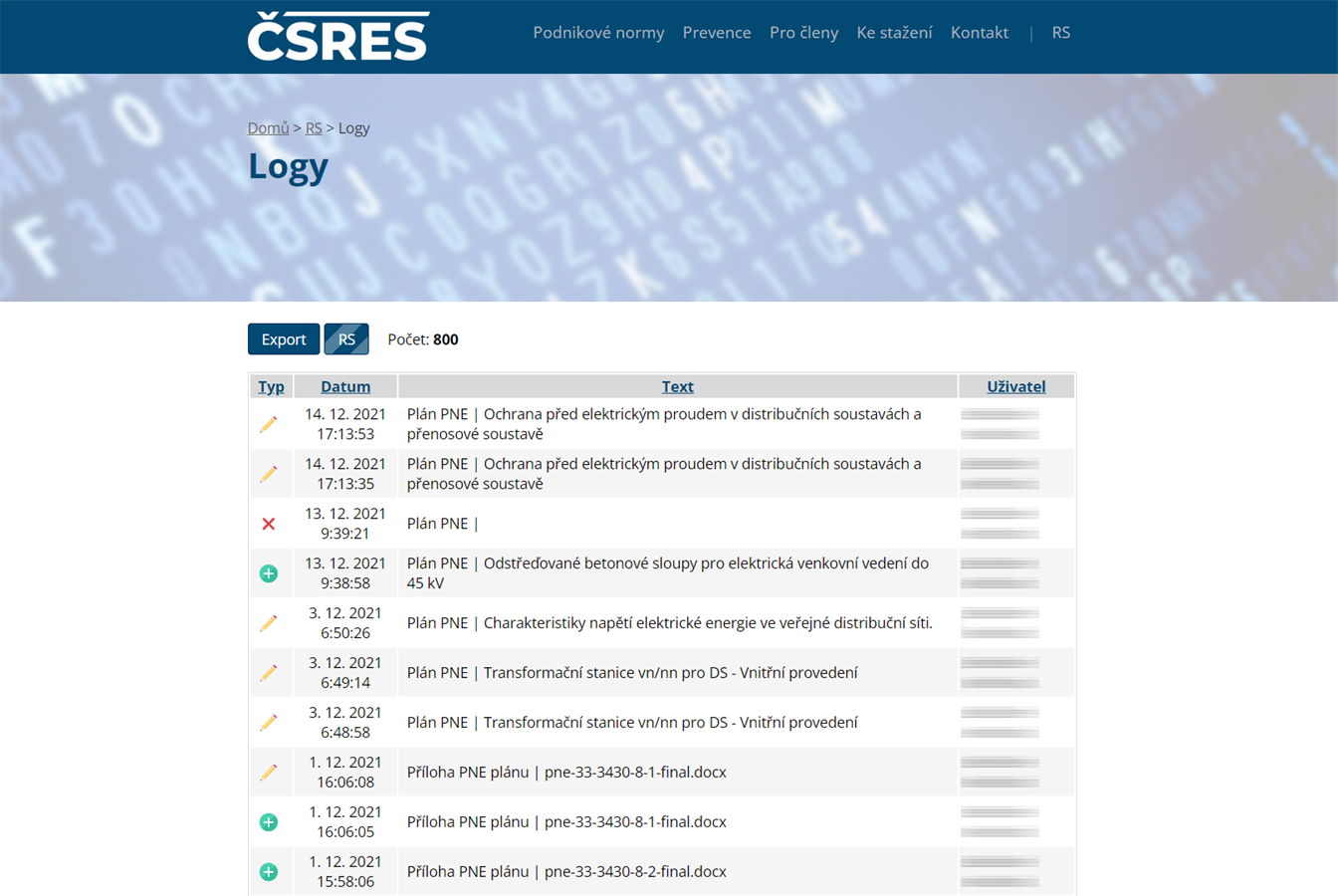Open Podnikové normy menu item

598,33
